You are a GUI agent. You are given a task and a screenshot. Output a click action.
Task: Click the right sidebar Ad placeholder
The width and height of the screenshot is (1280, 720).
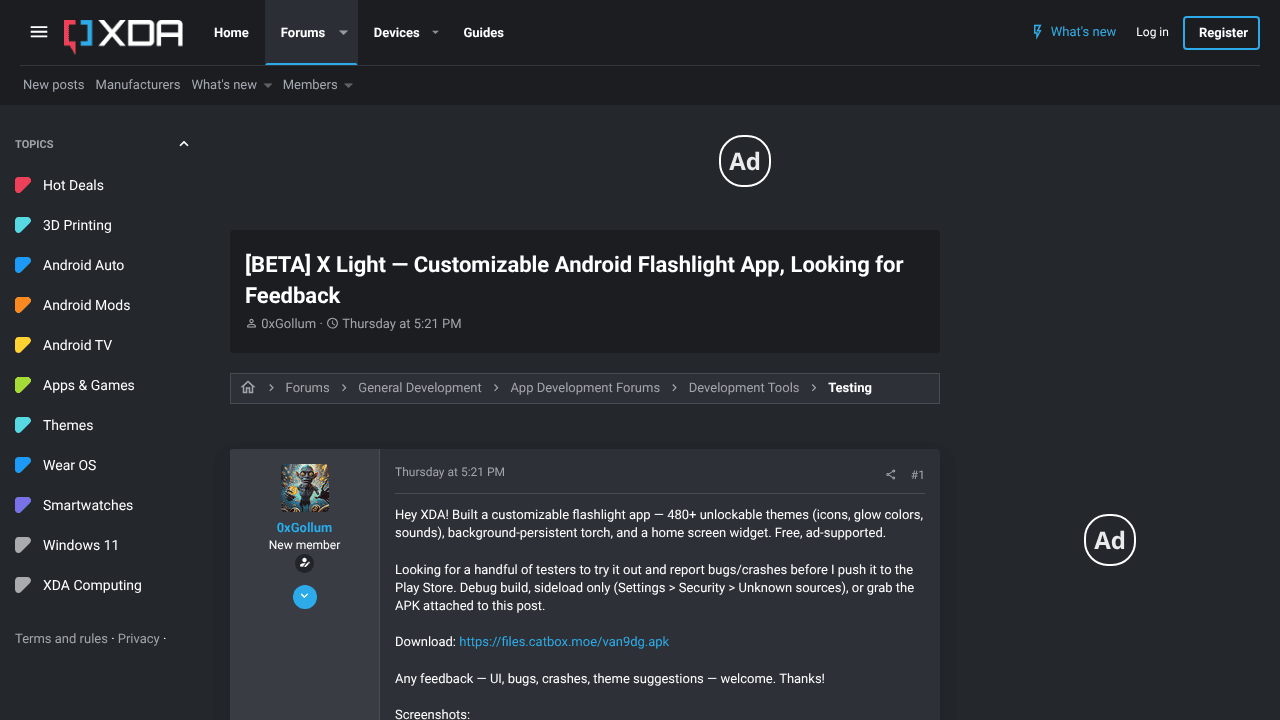coord(1110,540)
